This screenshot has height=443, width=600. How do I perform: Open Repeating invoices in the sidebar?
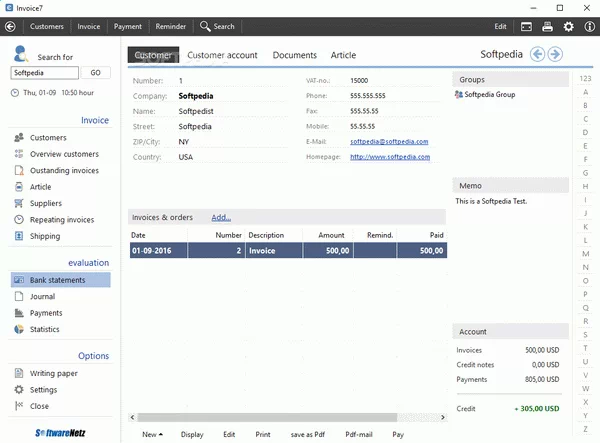coord(61,220)
